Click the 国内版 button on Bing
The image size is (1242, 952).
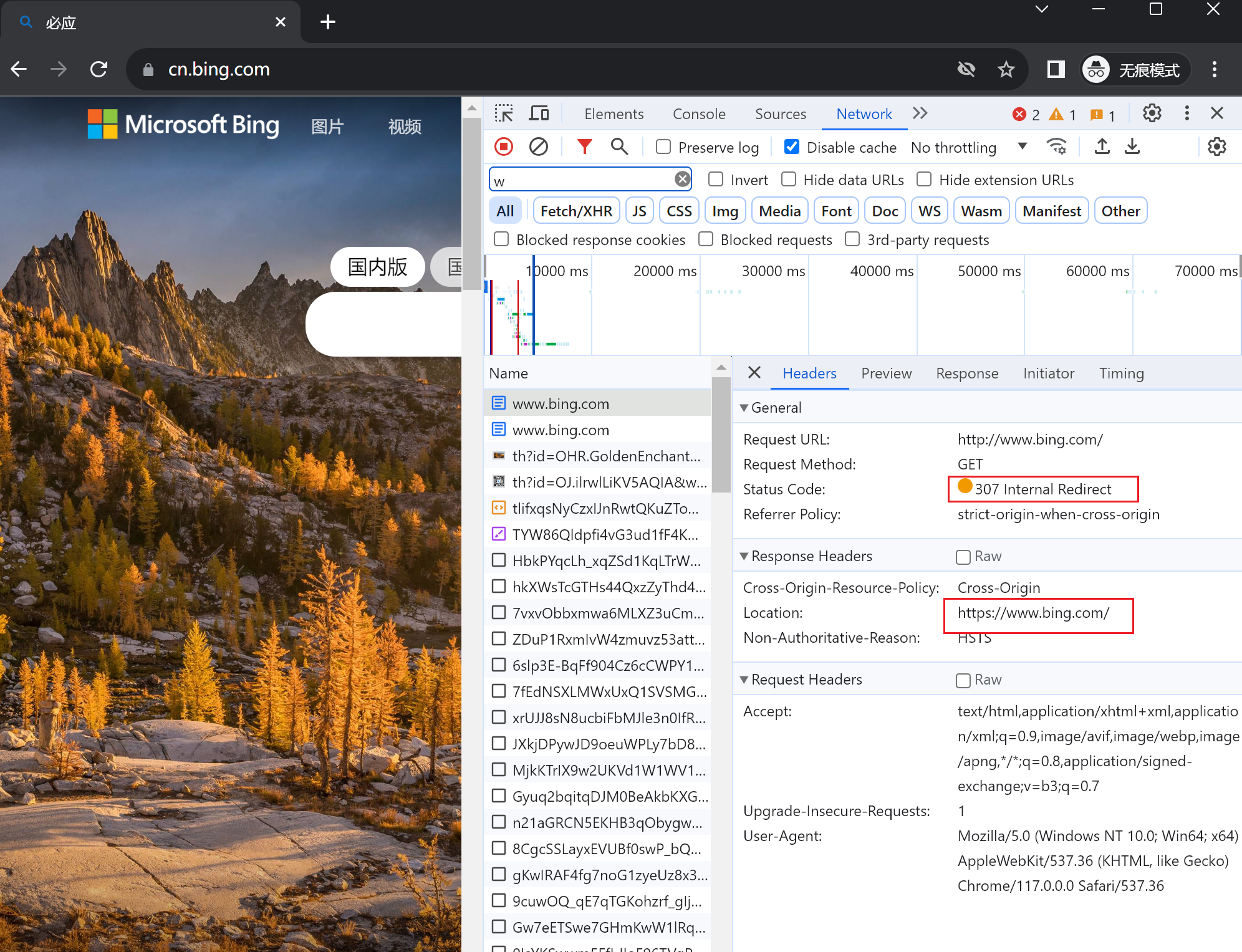(x=377, y=267)
